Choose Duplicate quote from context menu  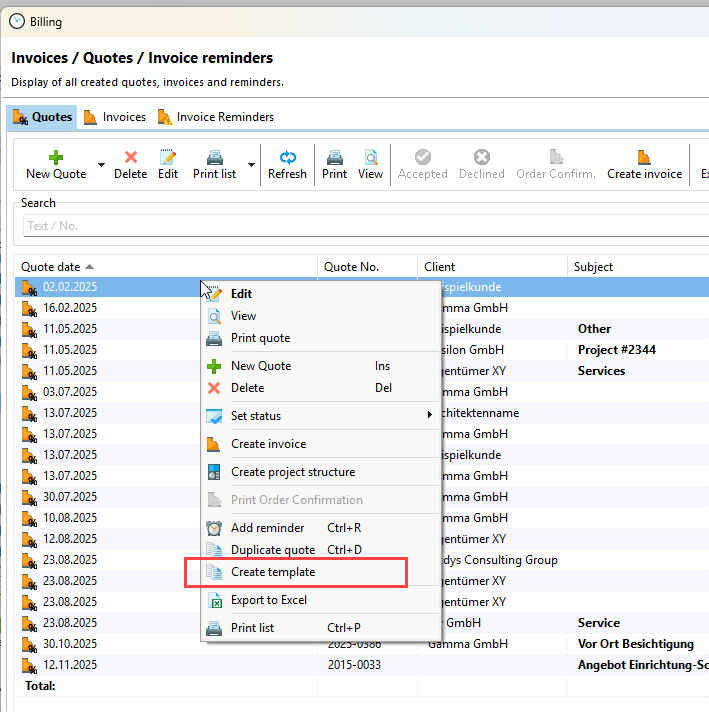point(273,550)
